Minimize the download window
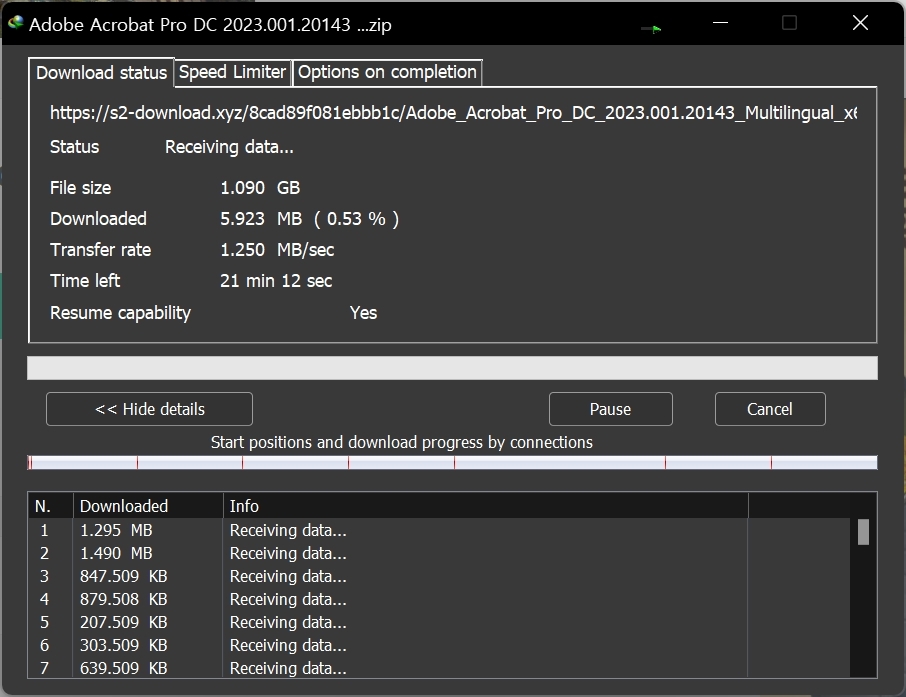This screenshot has height=697, width=906. point(720,23)
